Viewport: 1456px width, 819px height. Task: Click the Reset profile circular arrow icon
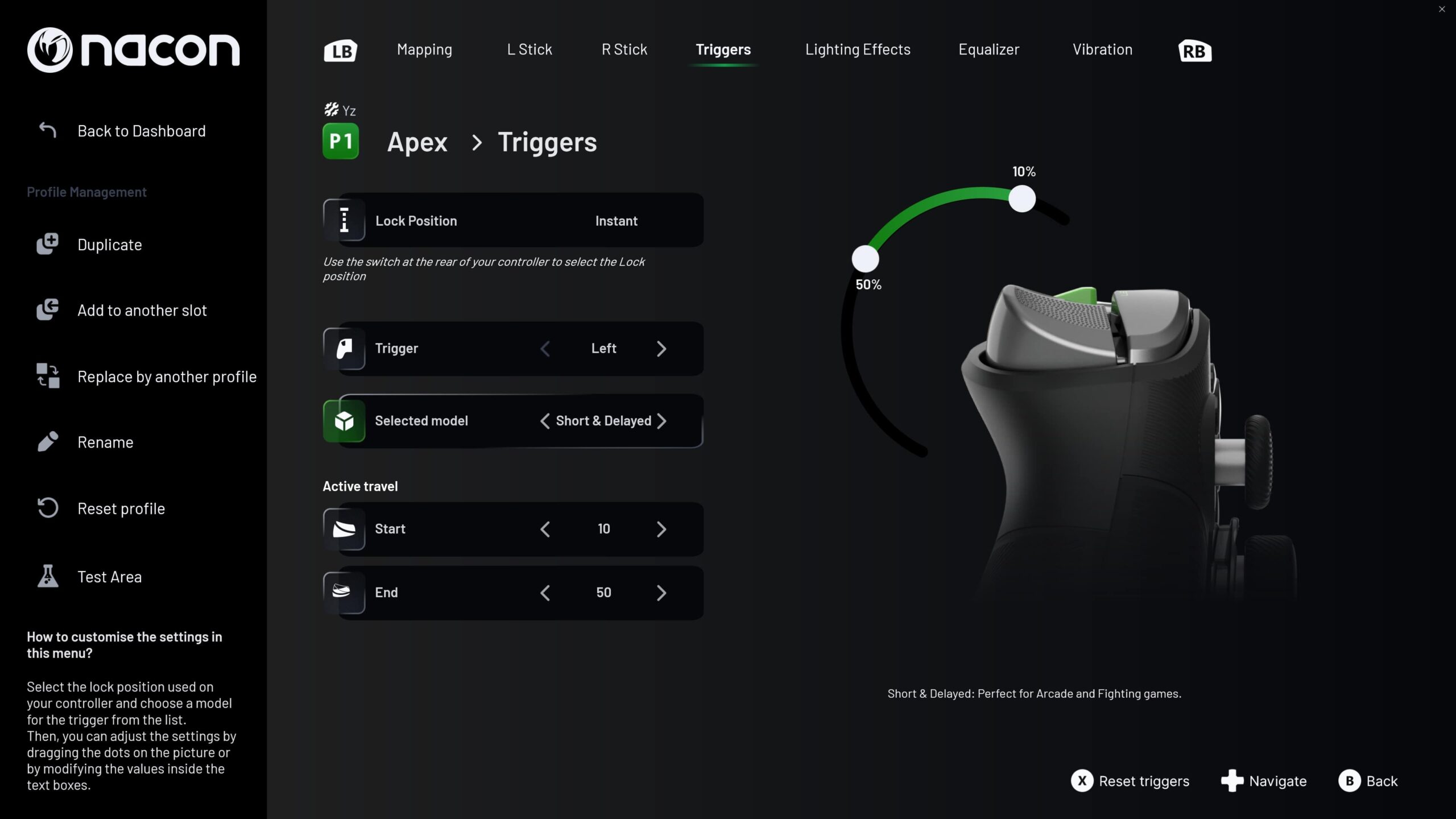point(48,508)
